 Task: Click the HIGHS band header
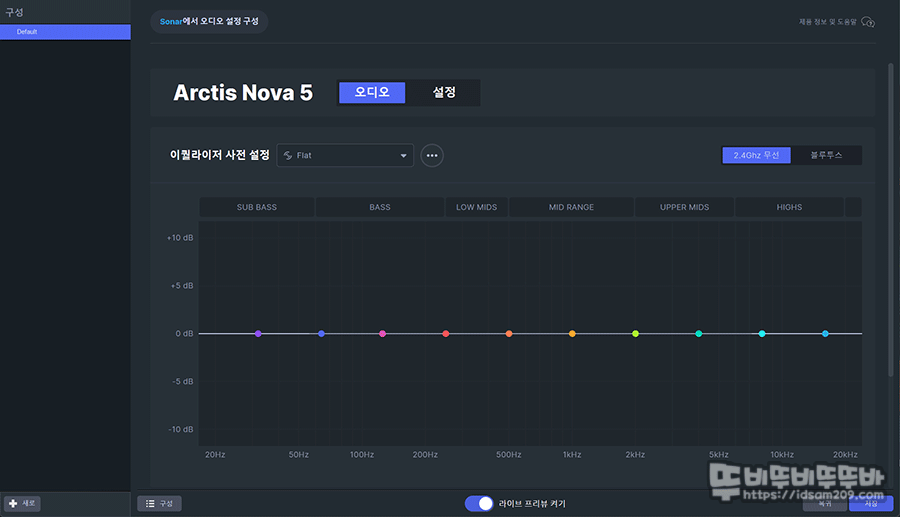789,207
